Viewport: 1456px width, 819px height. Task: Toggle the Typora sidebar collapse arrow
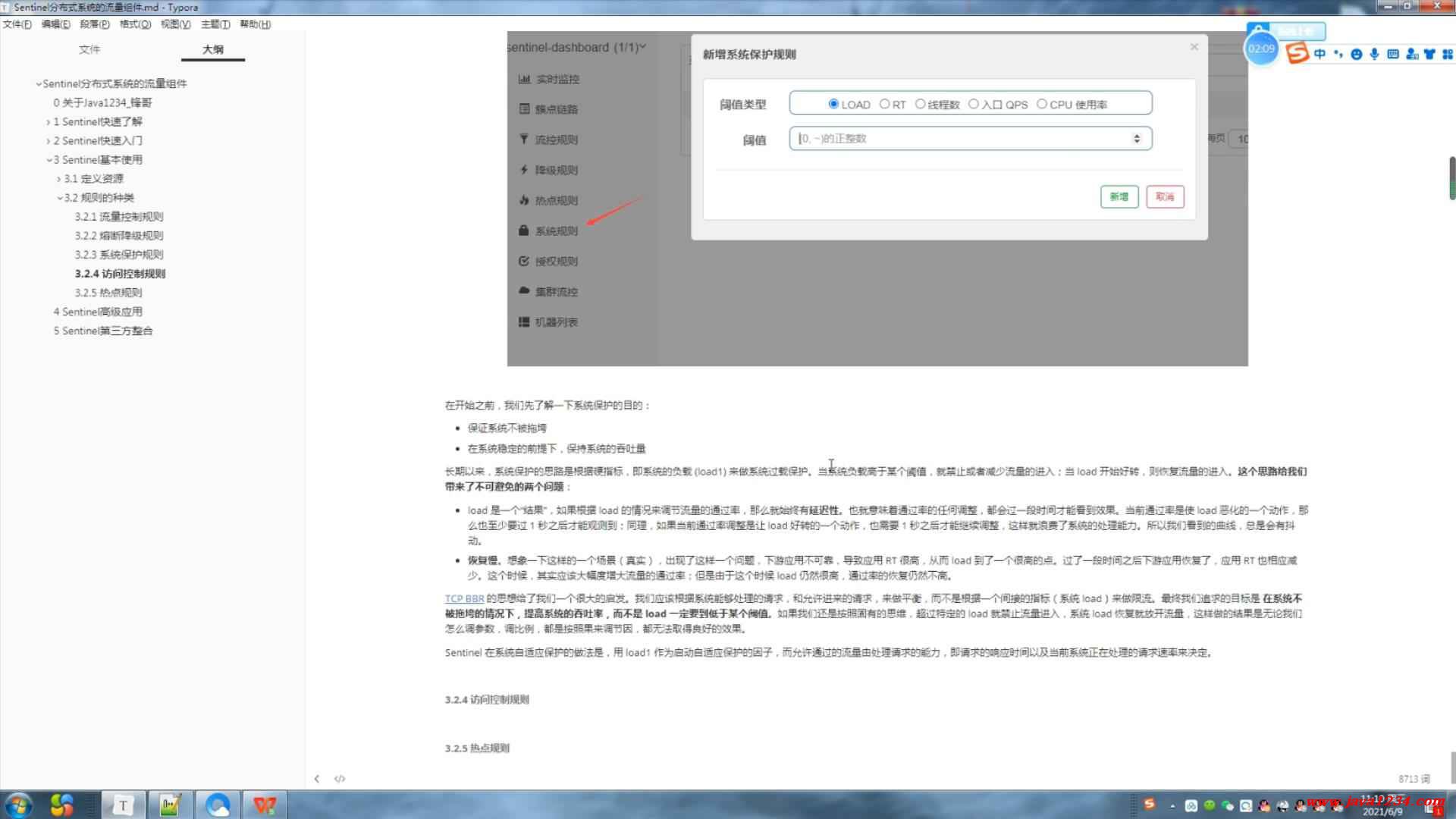pos(317,779)
